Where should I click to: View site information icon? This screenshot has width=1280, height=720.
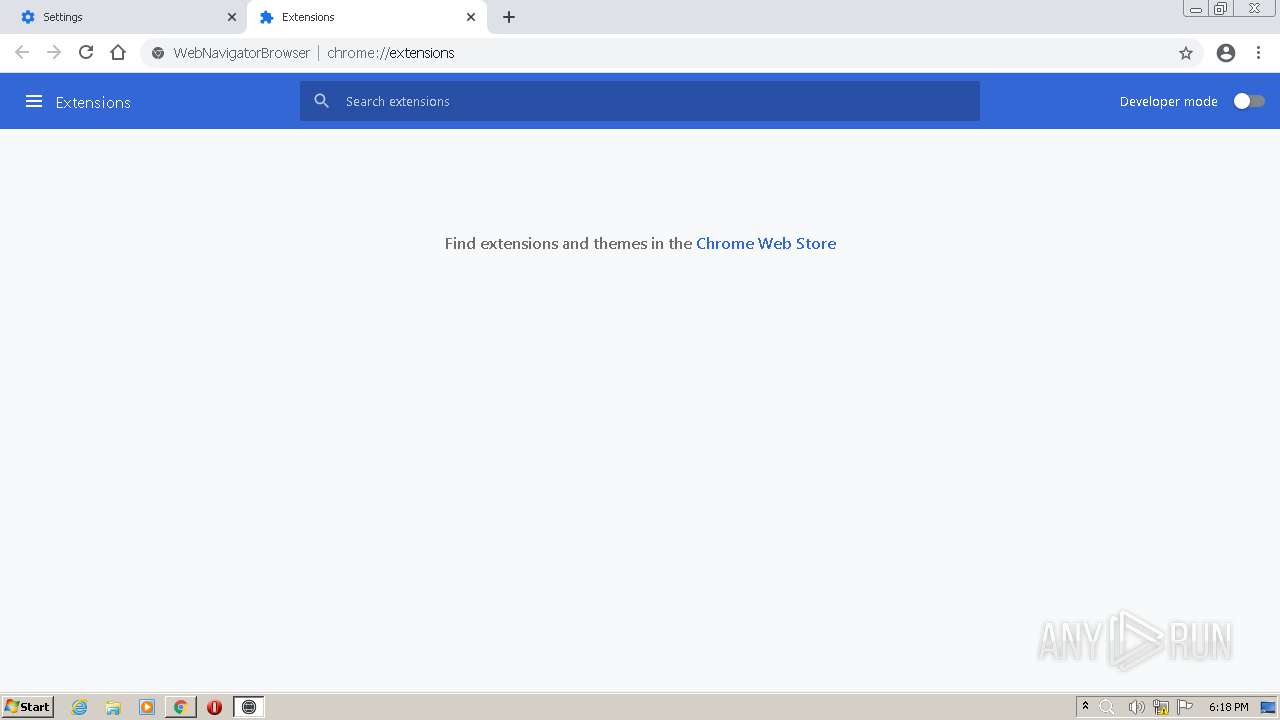tap(158, 53)
